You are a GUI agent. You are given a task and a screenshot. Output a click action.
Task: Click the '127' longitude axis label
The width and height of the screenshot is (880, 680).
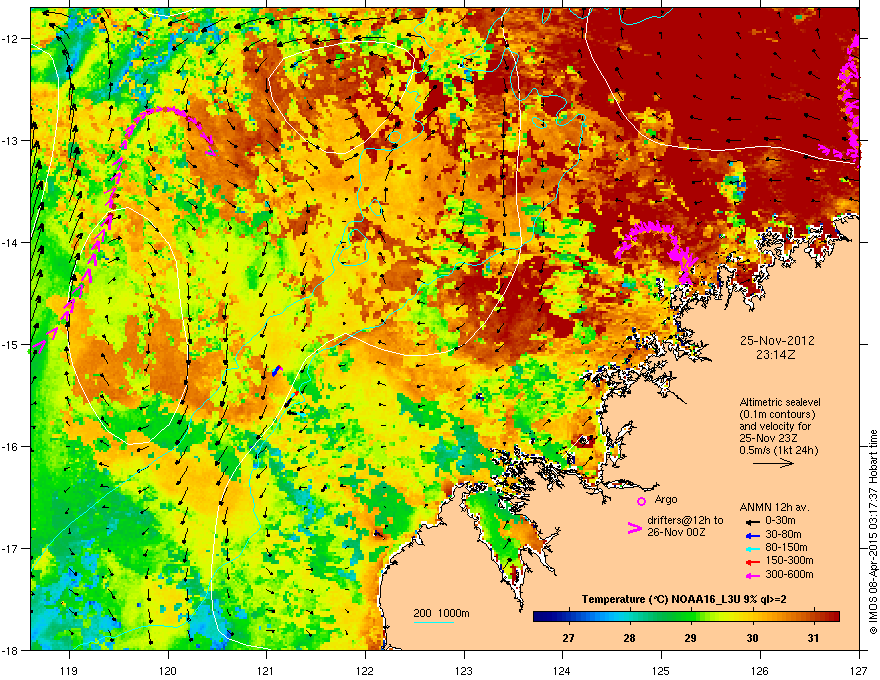[x=859, y=670]
